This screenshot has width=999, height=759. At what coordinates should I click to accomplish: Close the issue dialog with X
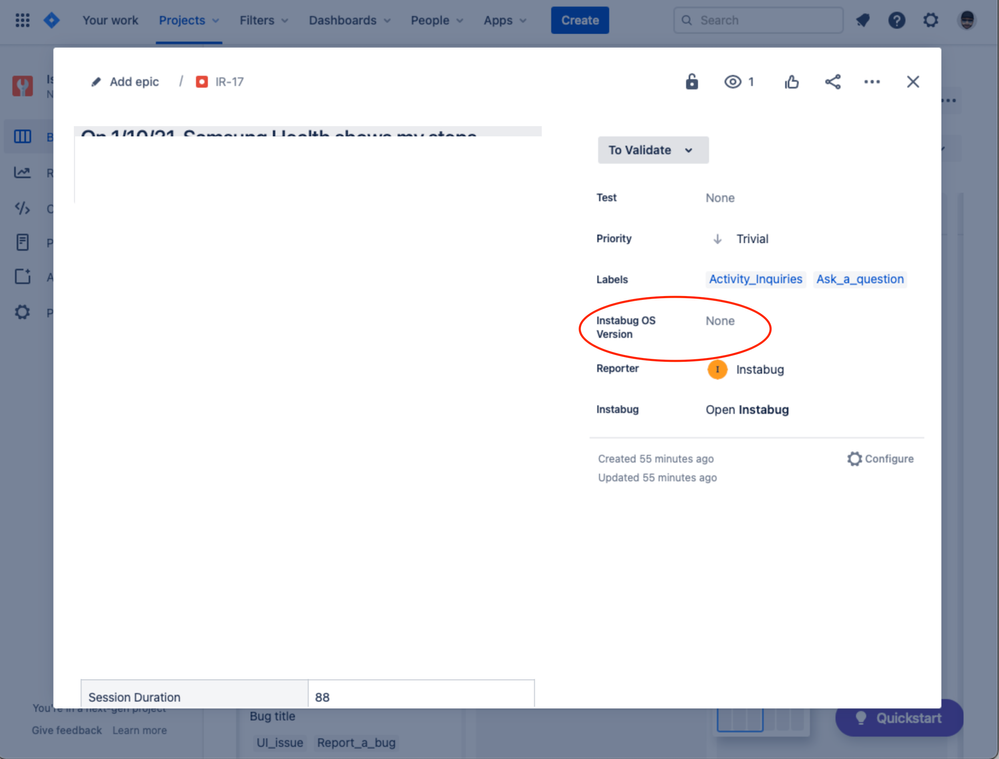[x=913, y=82]
